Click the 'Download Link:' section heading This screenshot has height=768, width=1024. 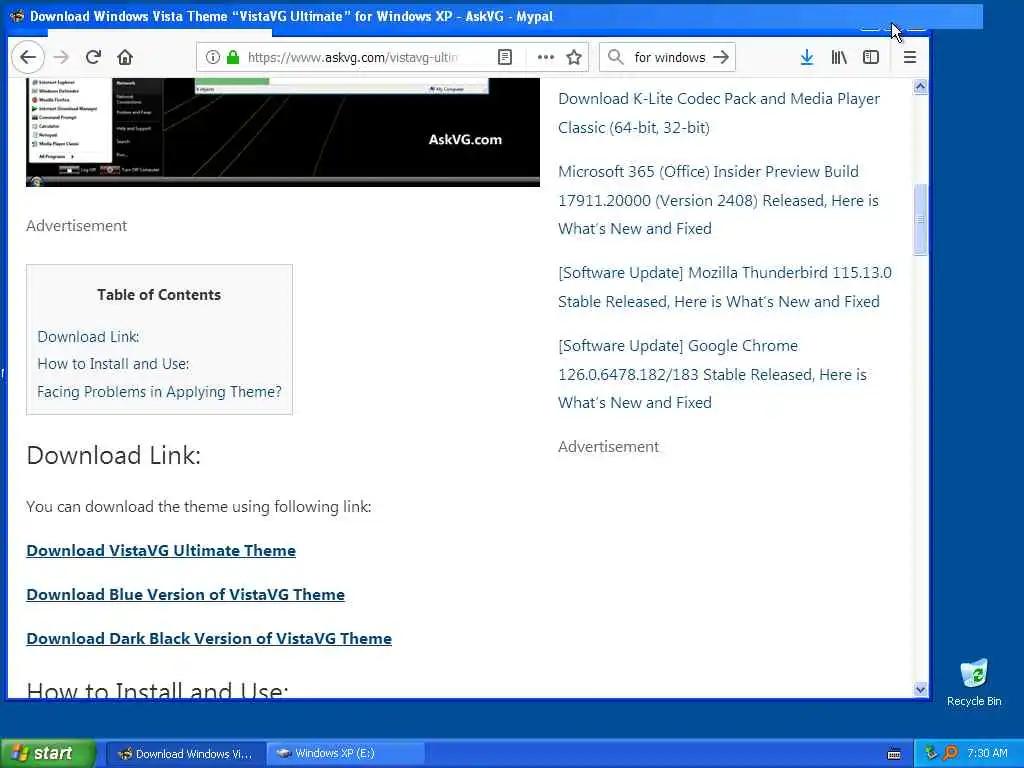pyautogui.click(x=114, y=455)
